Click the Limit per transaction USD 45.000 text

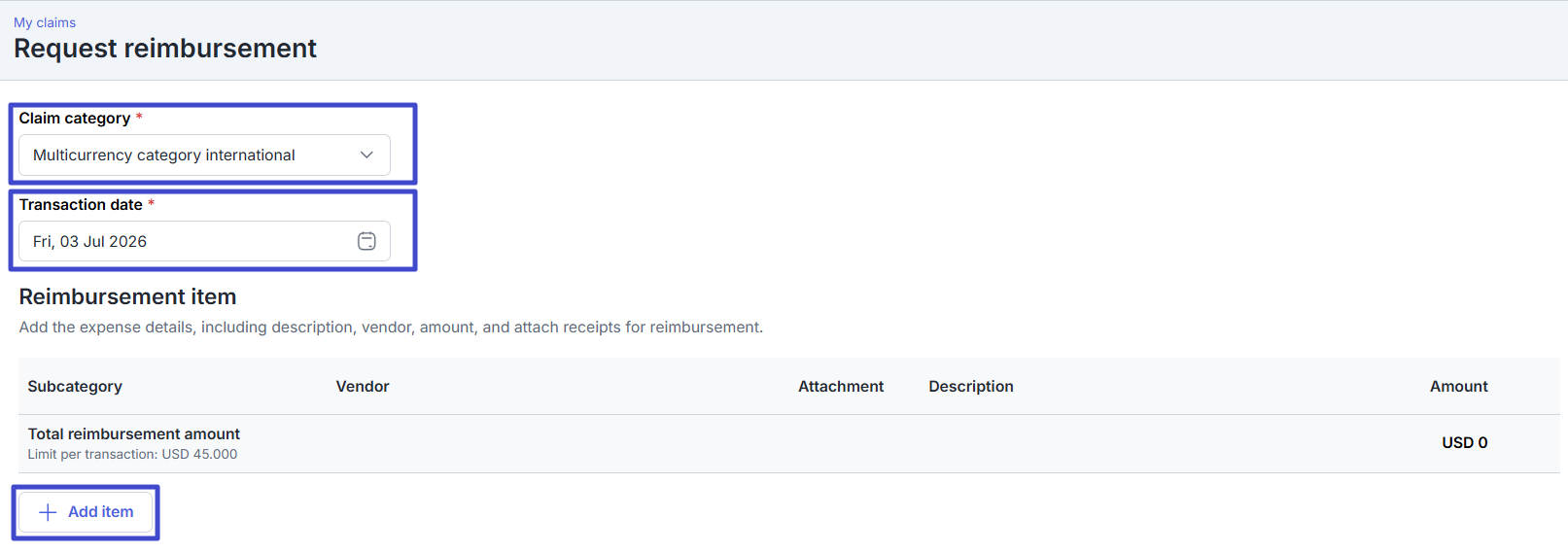(x=132, y=454)
